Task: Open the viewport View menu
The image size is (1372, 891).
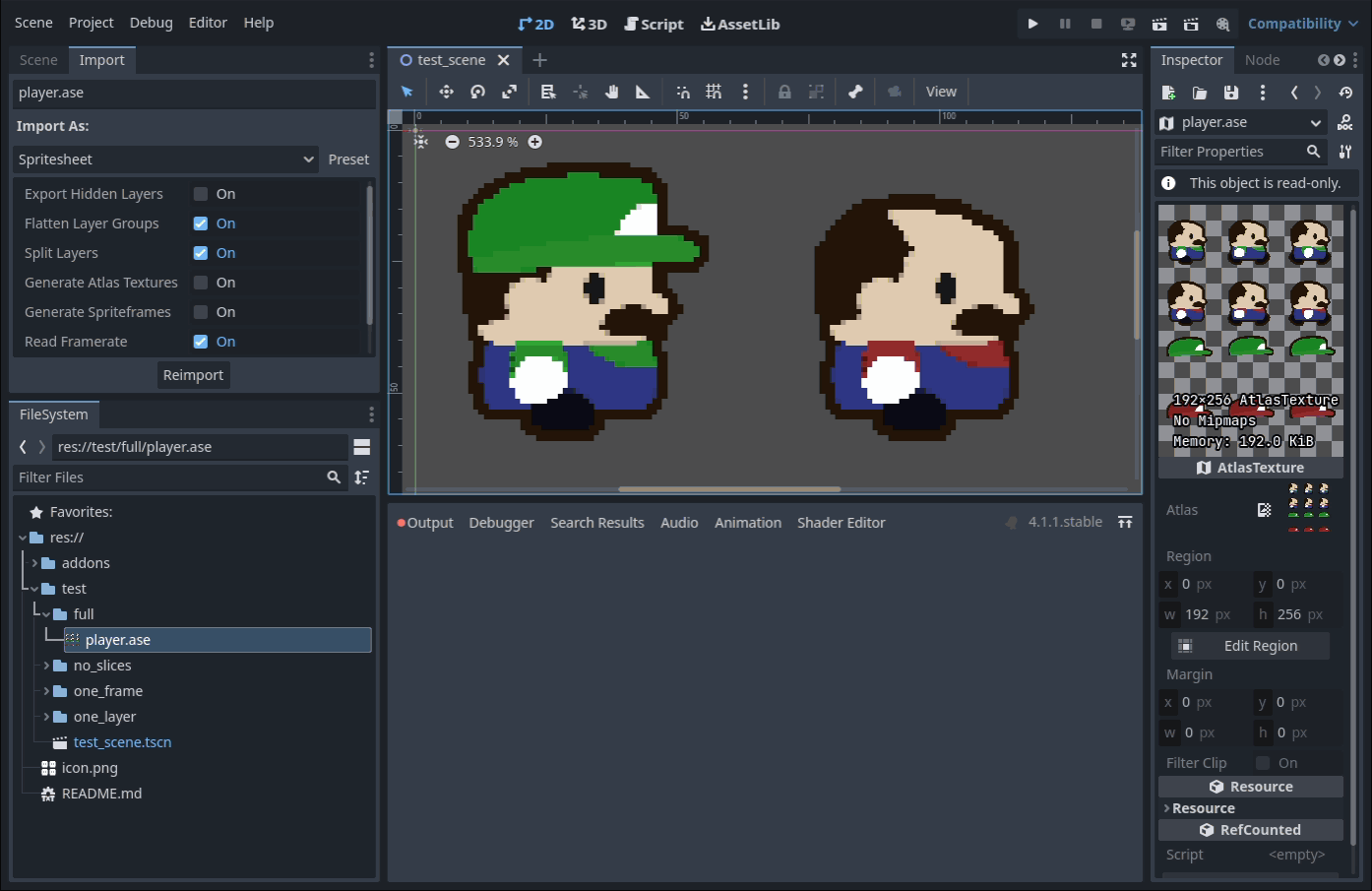Action: [x=941, y=92]
